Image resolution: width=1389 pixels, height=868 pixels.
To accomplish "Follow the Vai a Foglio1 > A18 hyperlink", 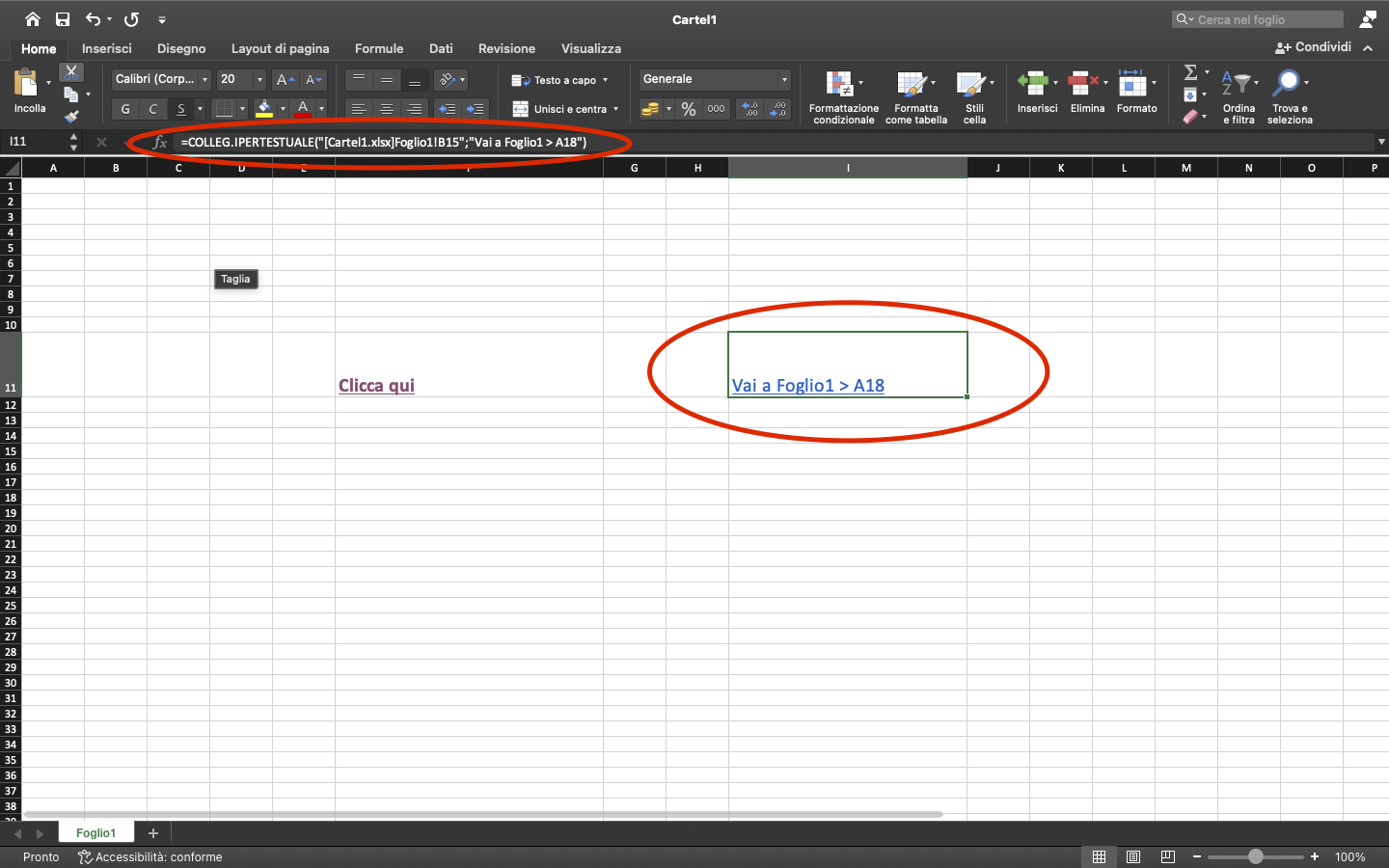I will click(807, 386).
